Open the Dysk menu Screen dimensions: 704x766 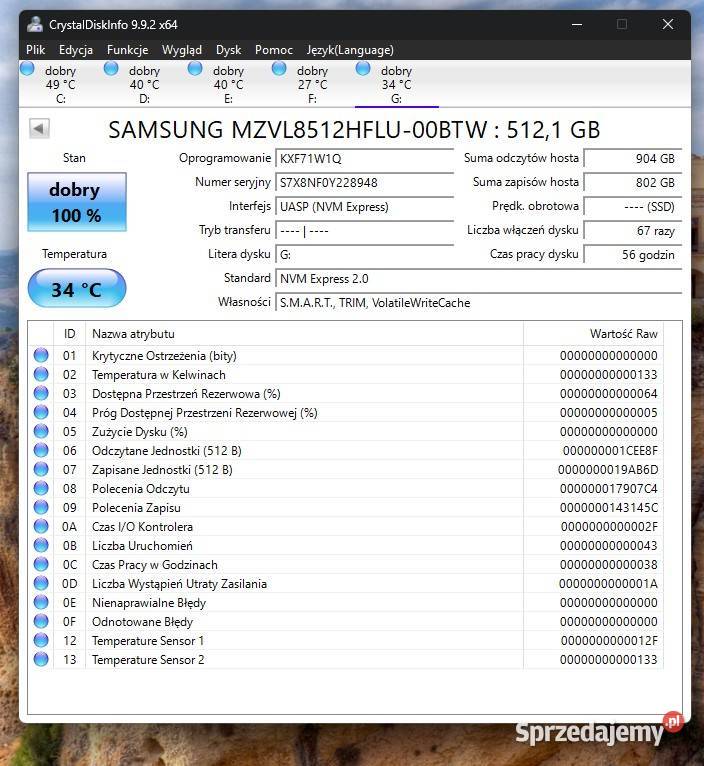pyautogui.click(x=228, y=50)
